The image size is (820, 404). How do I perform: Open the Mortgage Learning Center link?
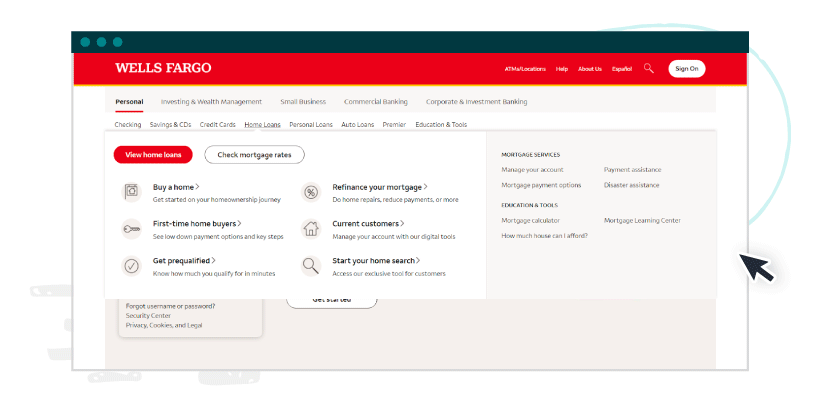(642, 221)
